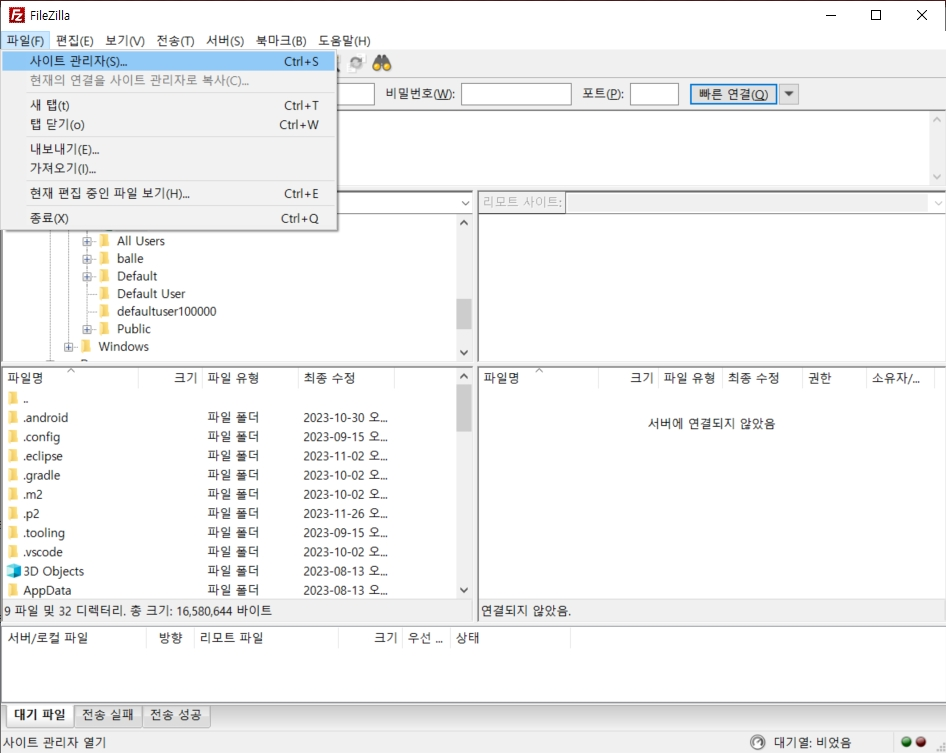946x753 pixels.
Task: Select the .vscode folder row
Action: (x=229, y=552)
